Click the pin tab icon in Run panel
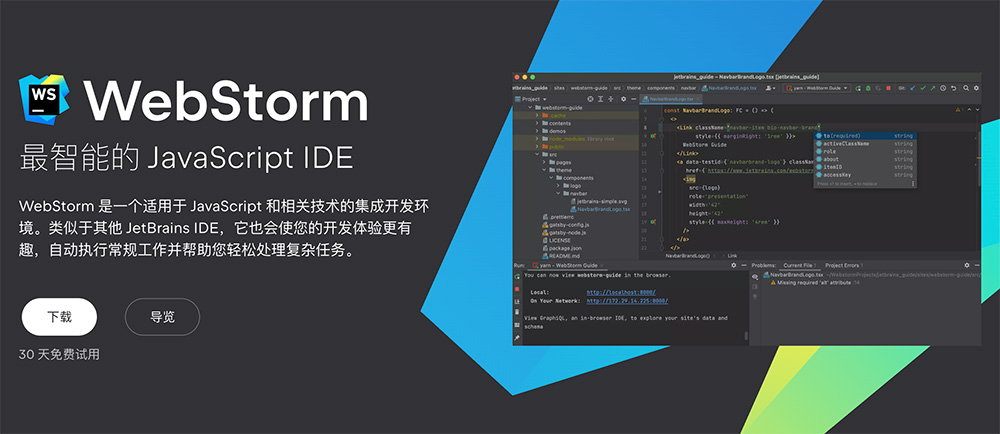Viewport: 1000px width, 434px height. (517, 338)
